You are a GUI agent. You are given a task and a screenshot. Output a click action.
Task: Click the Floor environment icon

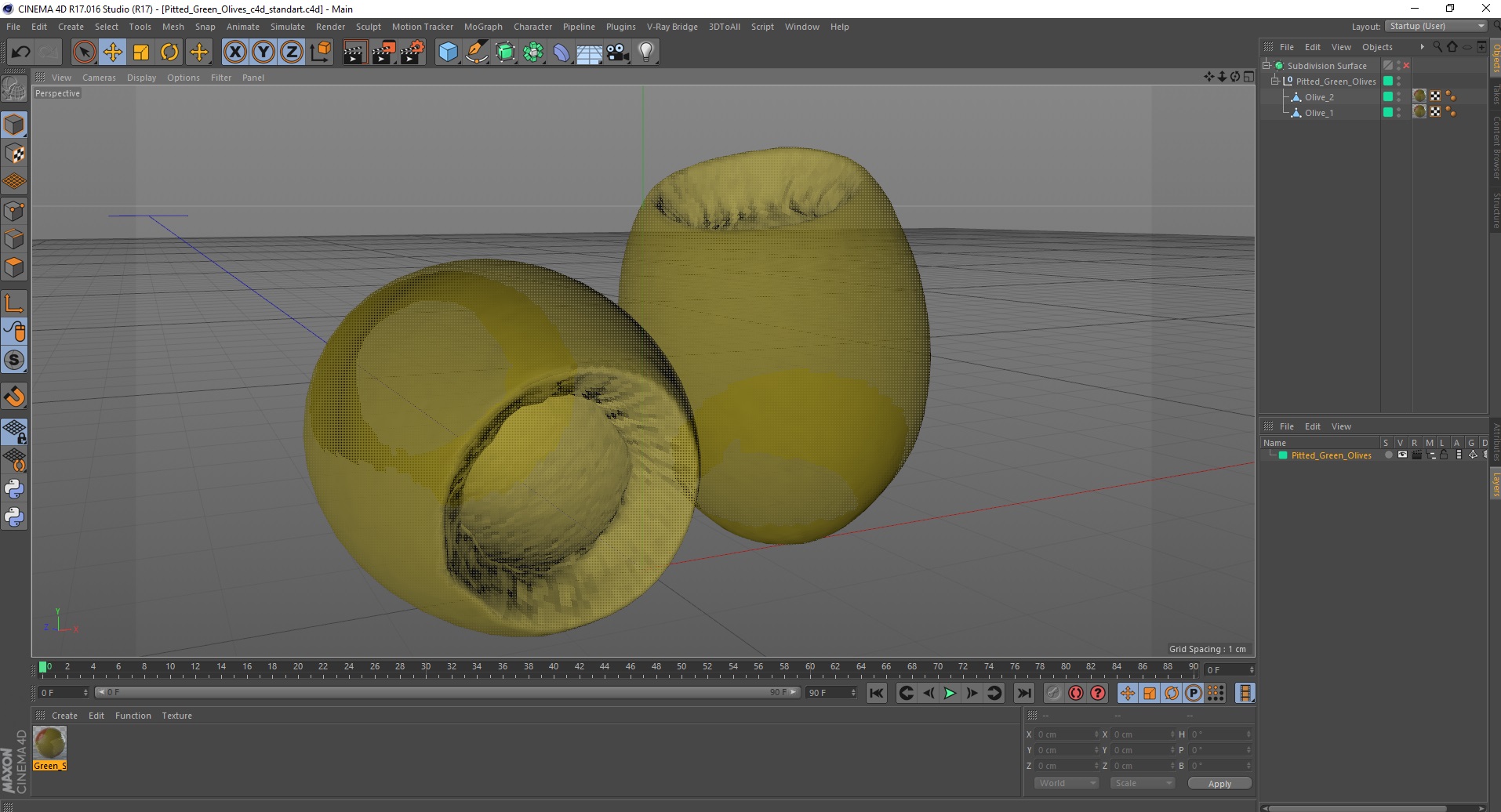(x=589, y=53)
